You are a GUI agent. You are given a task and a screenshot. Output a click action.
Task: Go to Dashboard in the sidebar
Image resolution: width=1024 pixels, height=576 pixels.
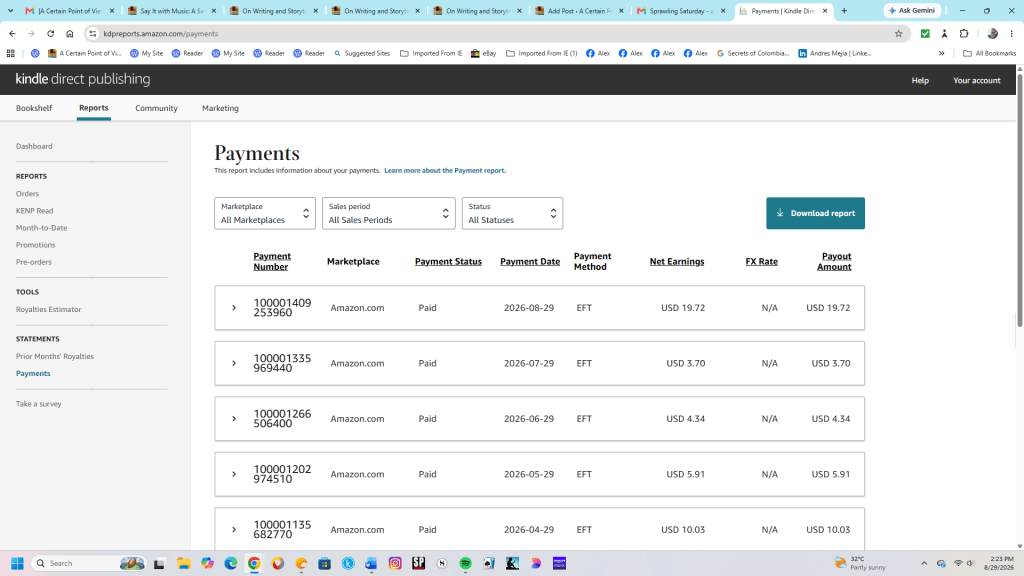(x=34, y=146)
